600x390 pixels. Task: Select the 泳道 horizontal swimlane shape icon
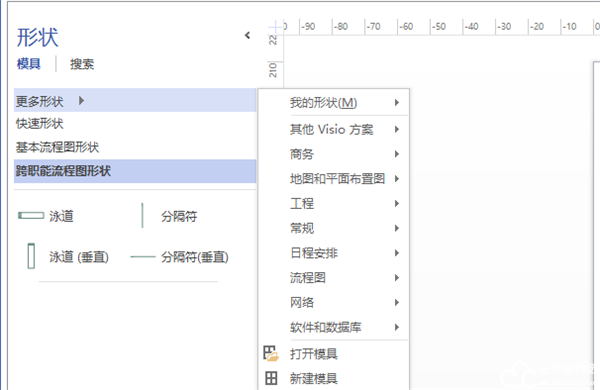(31, 216)
